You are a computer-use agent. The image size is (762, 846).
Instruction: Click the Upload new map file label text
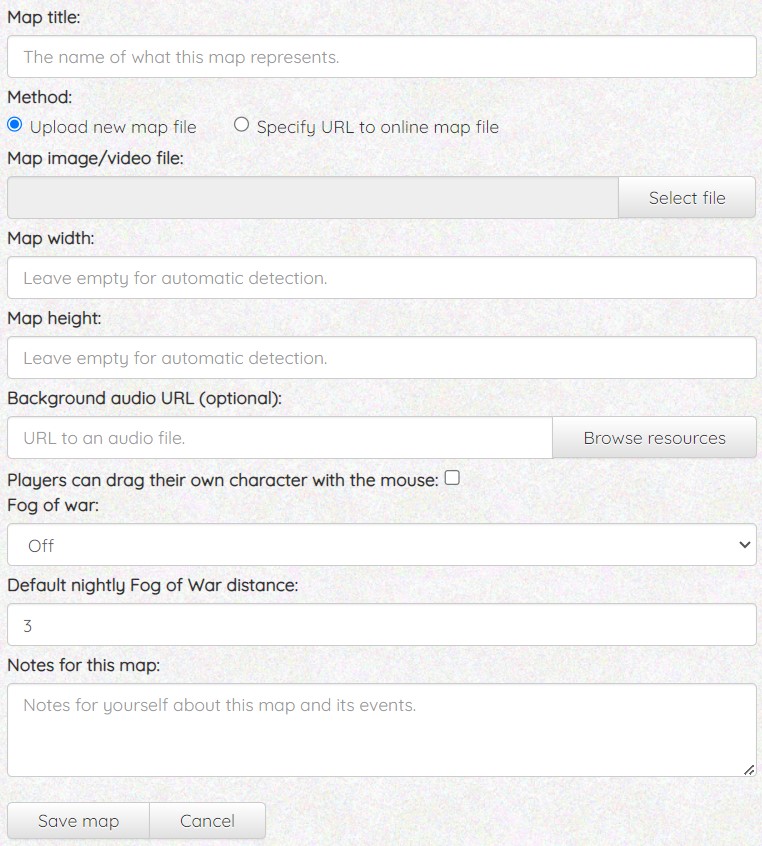113,127
